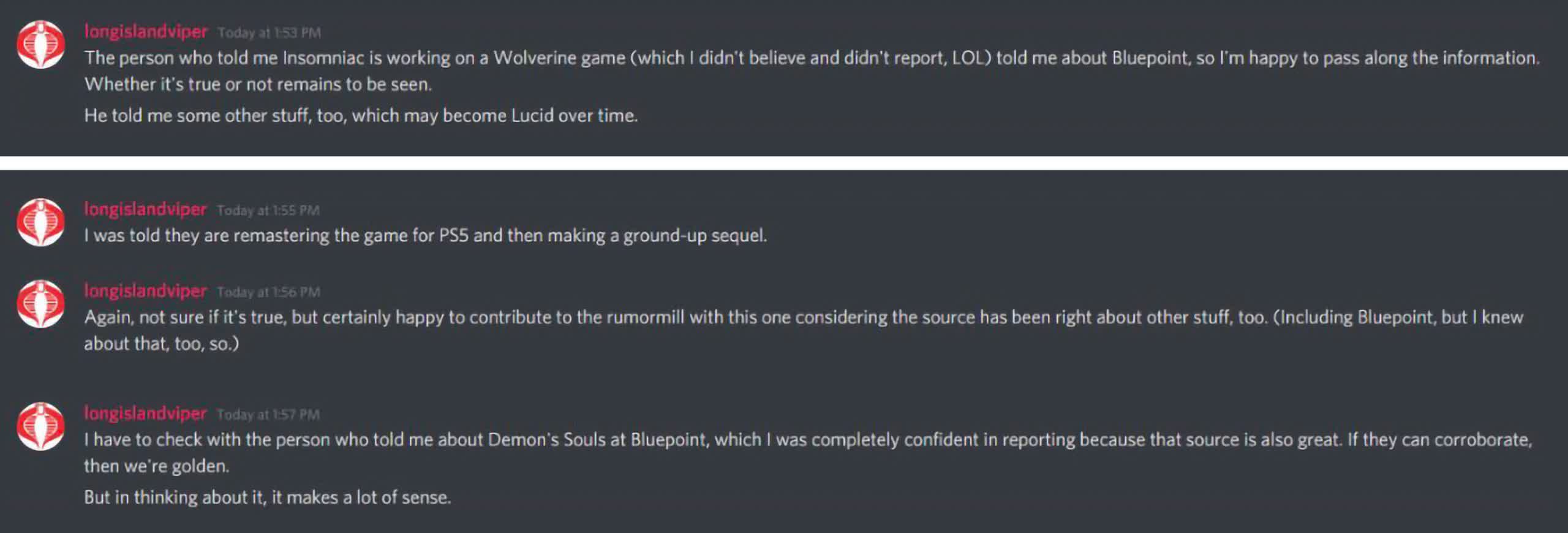Image resolution: width=1568 pixels, height=533 pixels.
Task: Click the 'Today at 1:53 PM' timestamp
Action: (x=269, y=32)
